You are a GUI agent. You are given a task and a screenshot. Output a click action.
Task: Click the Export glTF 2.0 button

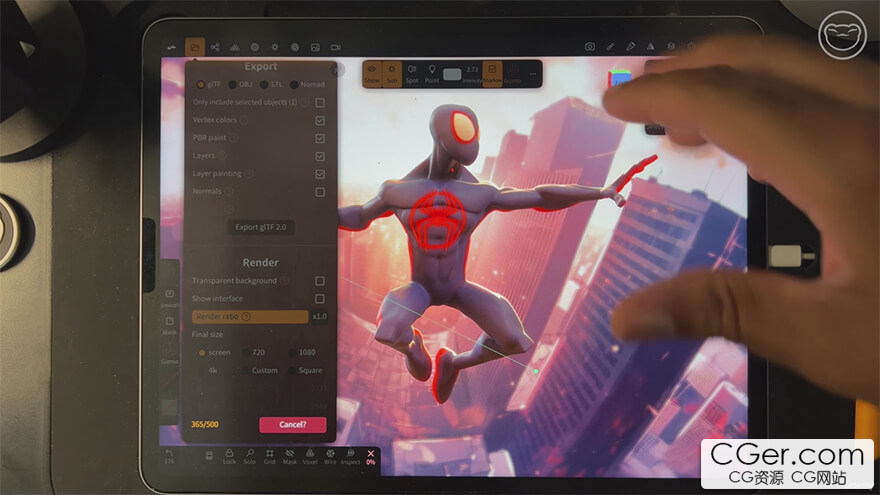pyautogui.click(x=260, y=227)
